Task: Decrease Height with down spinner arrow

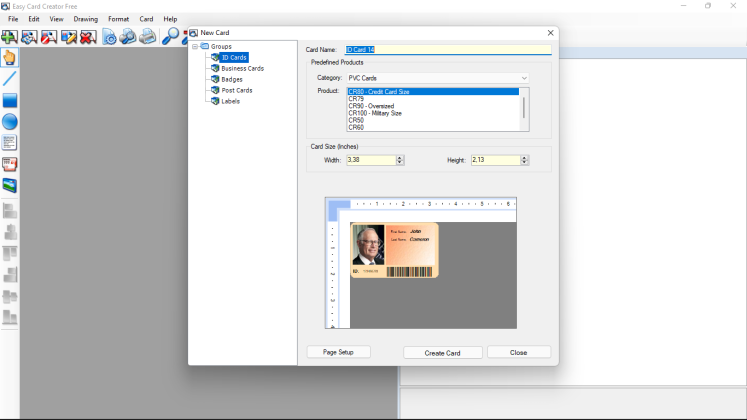Action: [x=525, y=163]
